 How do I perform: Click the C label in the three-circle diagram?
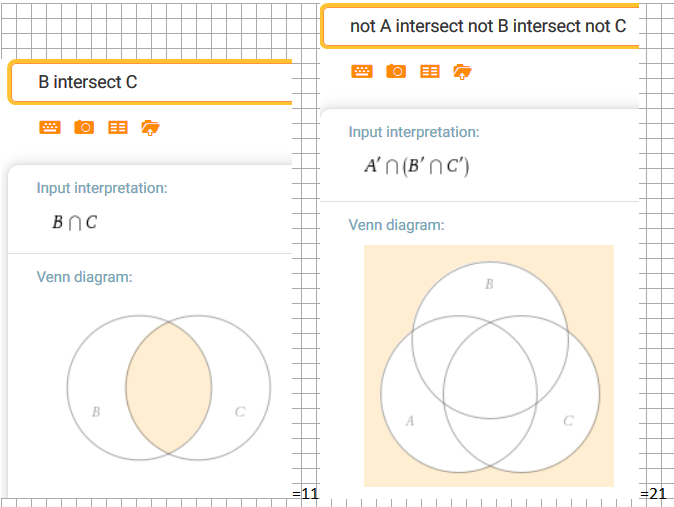coord(568,421)
